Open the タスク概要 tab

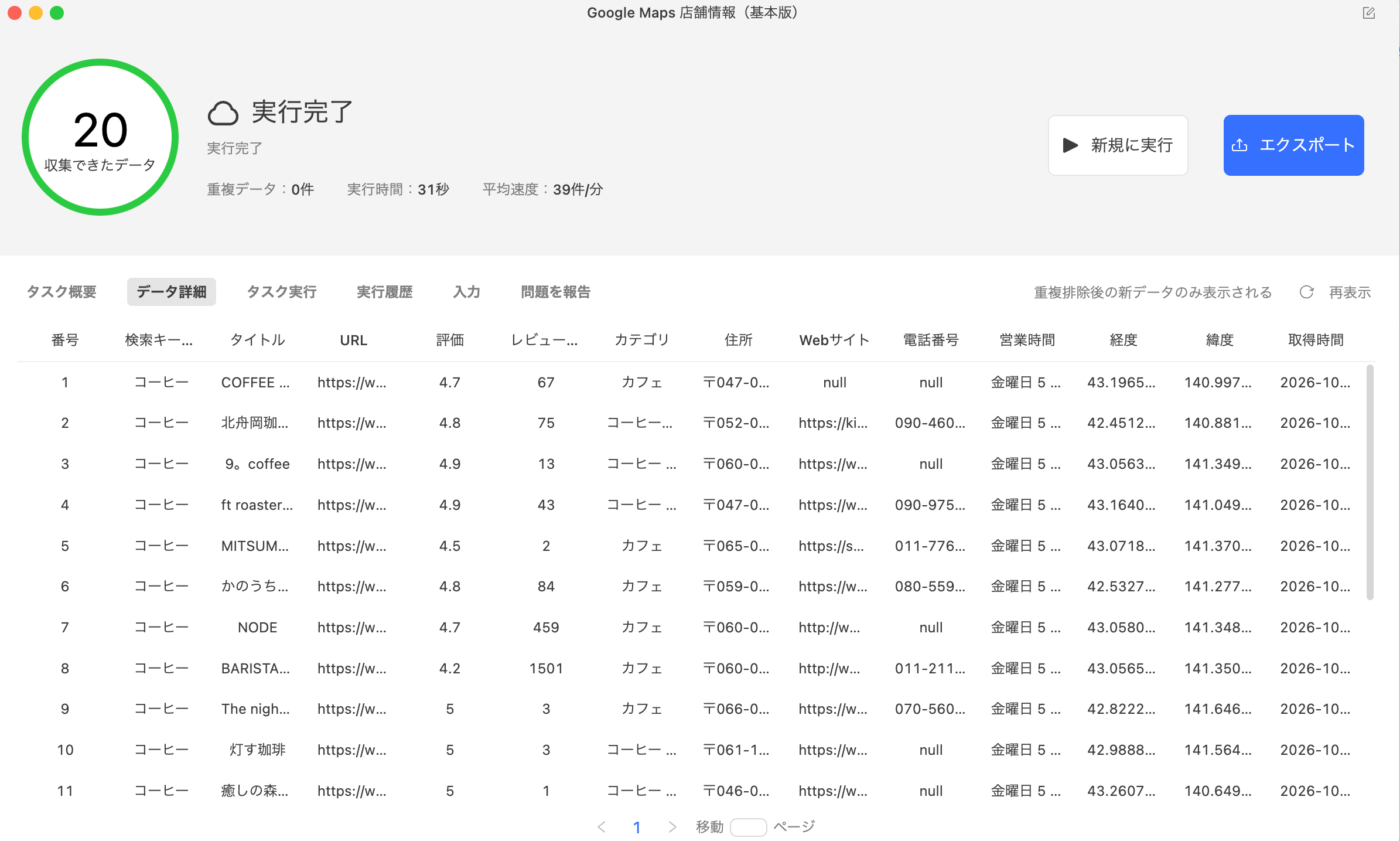click(62, 292)
